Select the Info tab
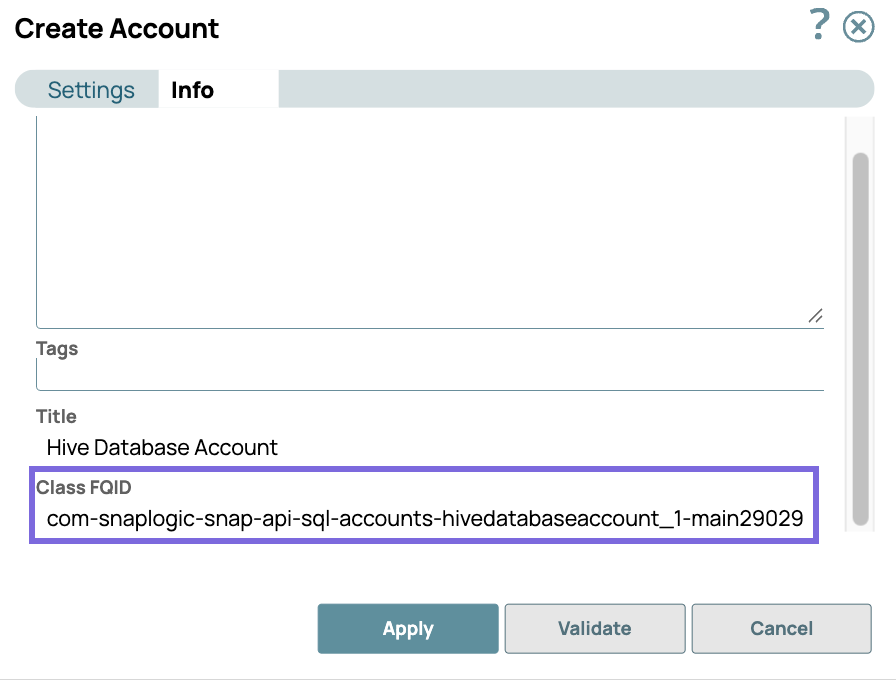896x680 pixels. (190, 90)
